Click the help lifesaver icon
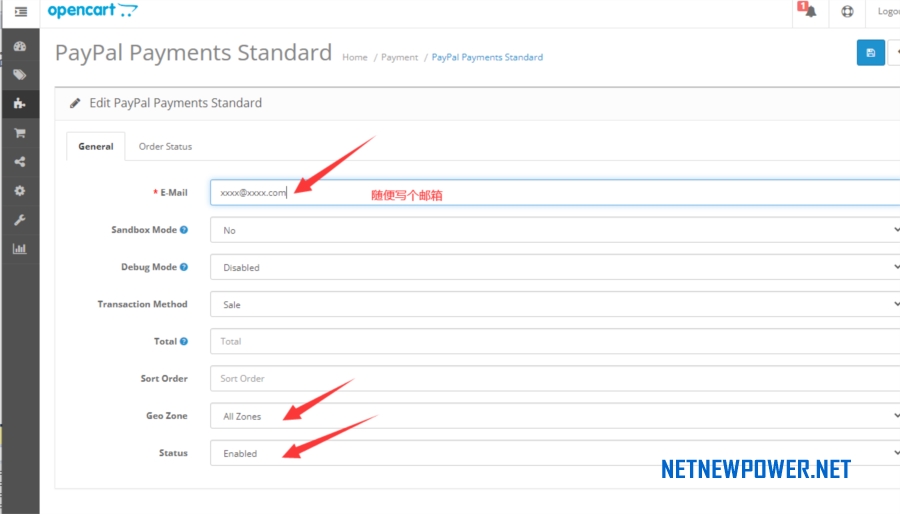This screenshot has width=900, height=514. click(x=847, y=11)
